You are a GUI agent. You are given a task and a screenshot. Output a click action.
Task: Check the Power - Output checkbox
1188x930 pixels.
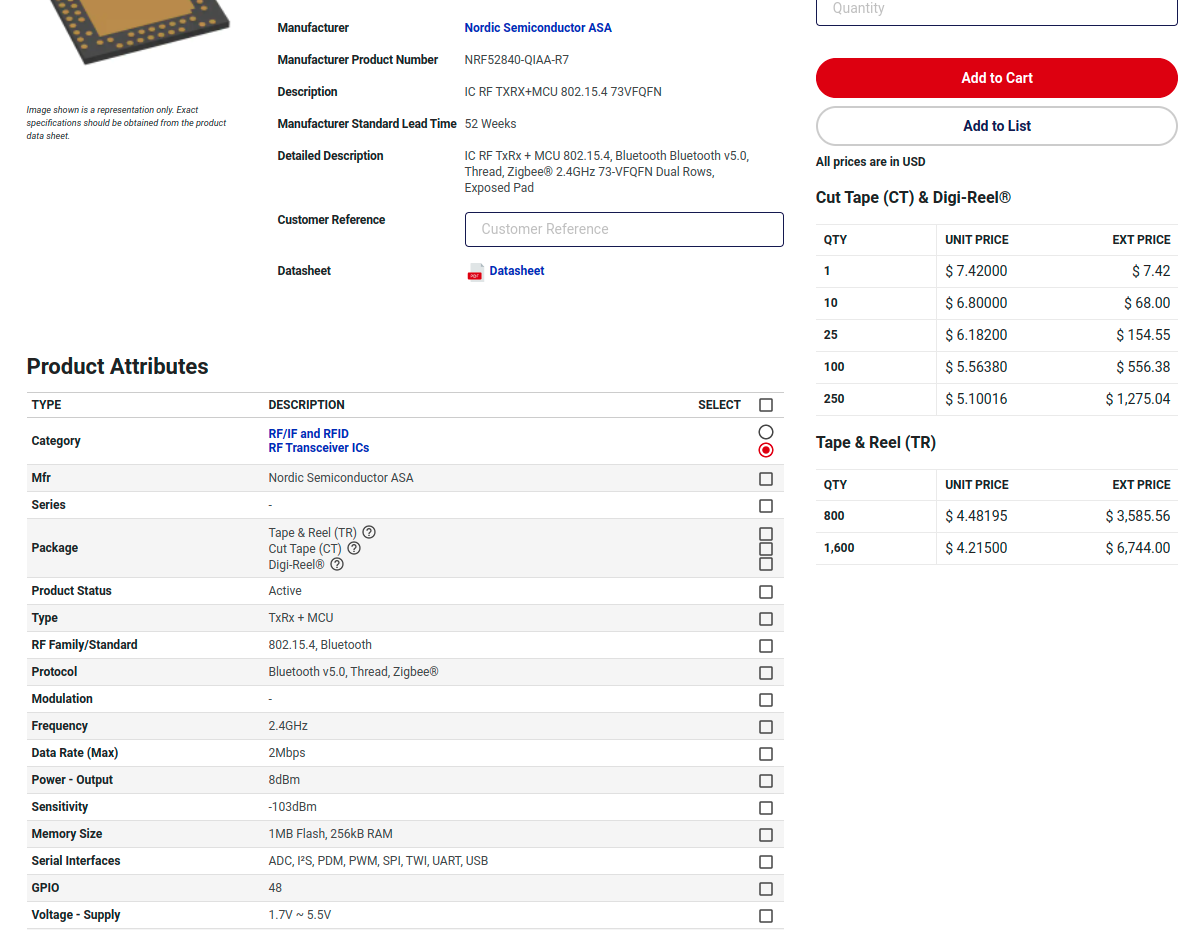(x=766, y=781)
